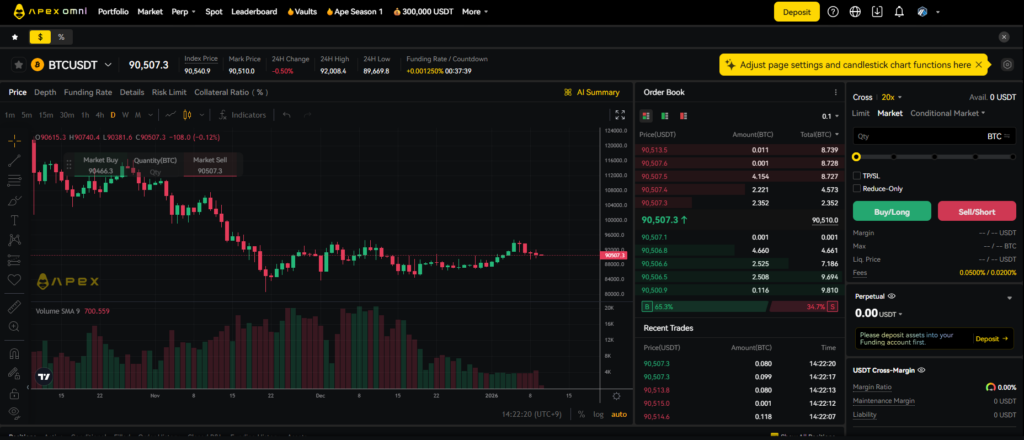The image size is (1024, 440).
Task: Select the crosshair cursor tool
Action: 14,140
